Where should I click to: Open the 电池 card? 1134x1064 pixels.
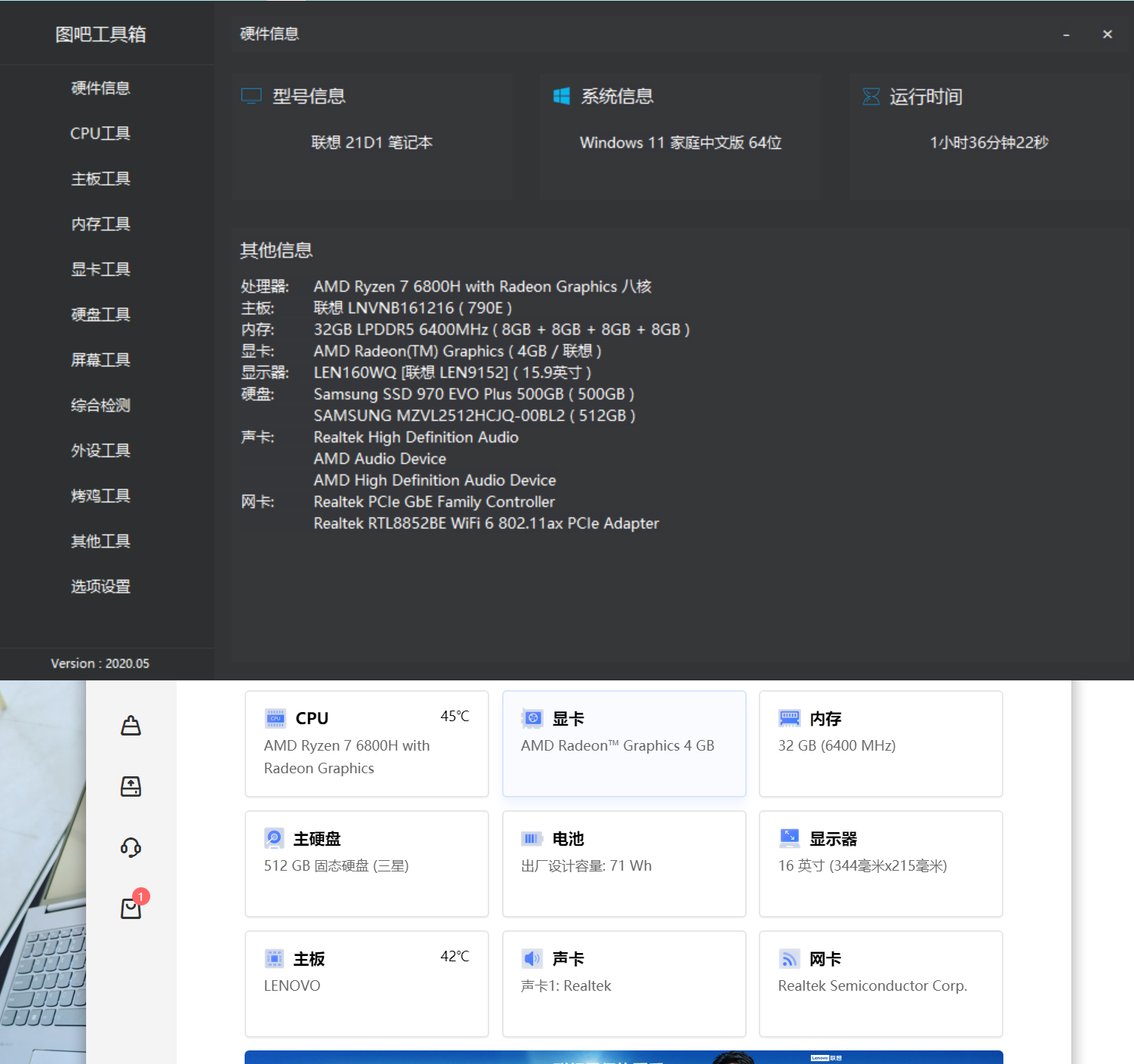coord(624,864)
